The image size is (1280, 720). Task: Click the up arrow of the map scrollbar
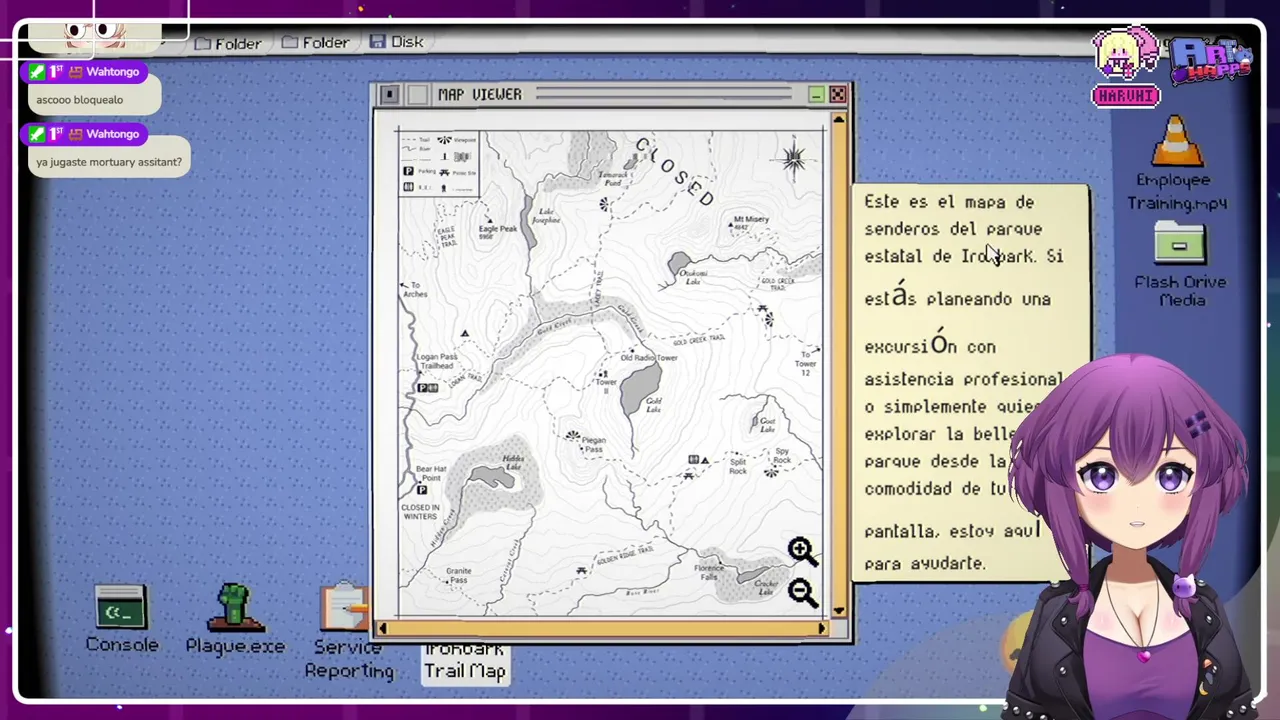[838, 120]
